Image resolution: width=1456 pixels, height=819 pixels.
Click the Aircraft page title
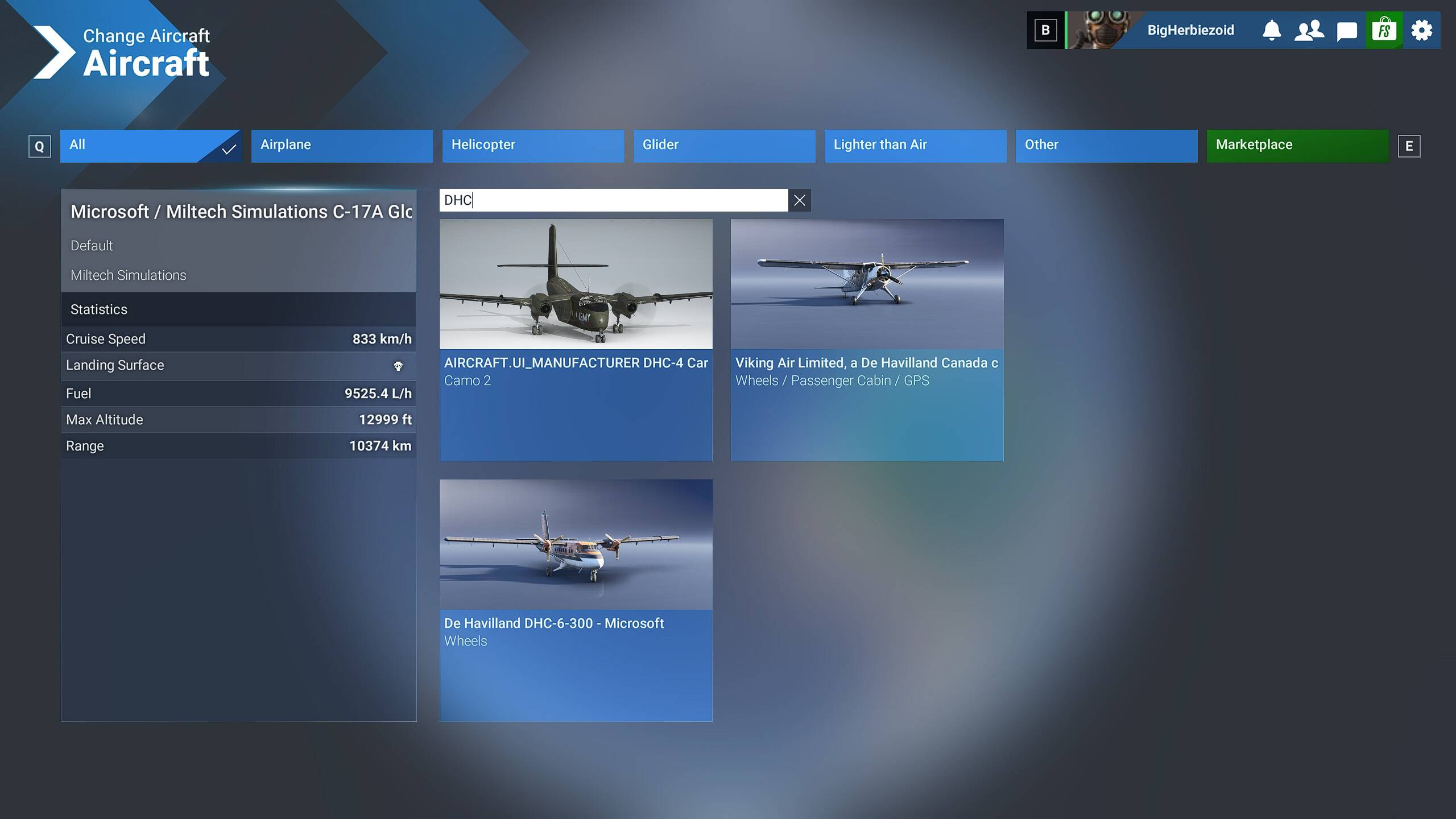tap(146, 63)
